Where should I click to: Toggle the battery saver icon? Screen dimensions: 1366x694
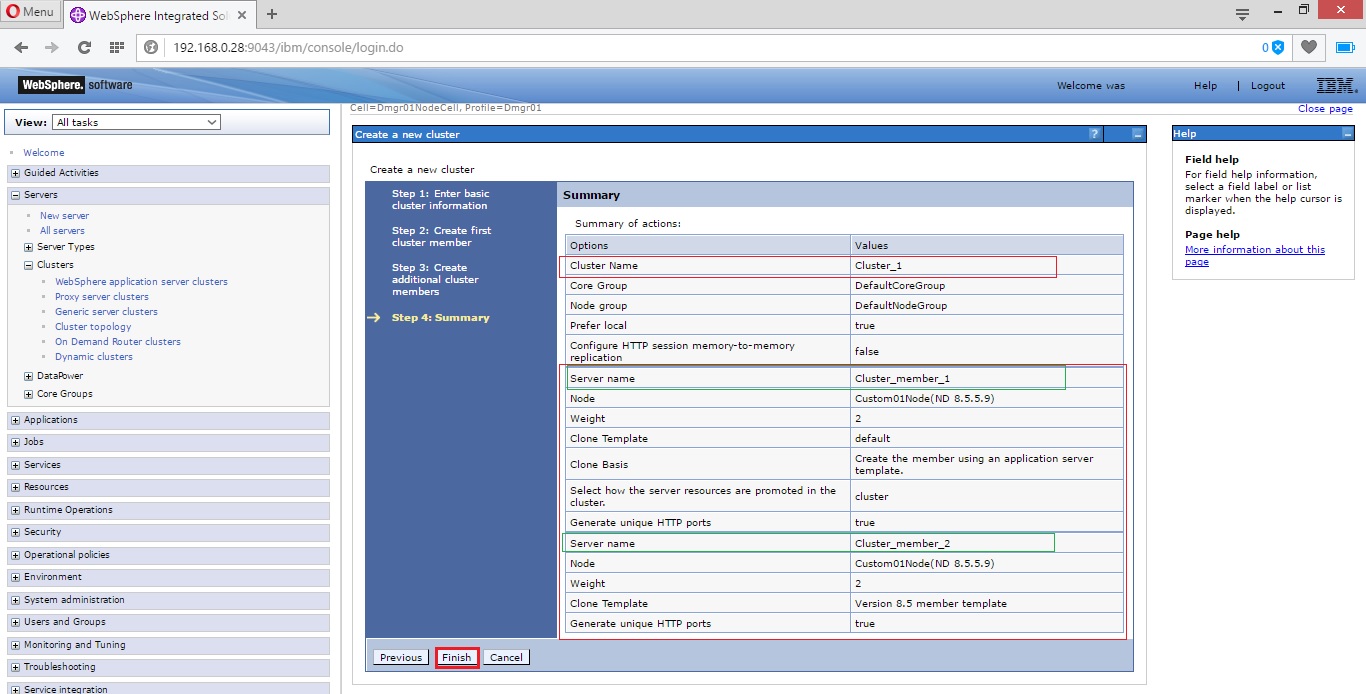pos(1343,46)
